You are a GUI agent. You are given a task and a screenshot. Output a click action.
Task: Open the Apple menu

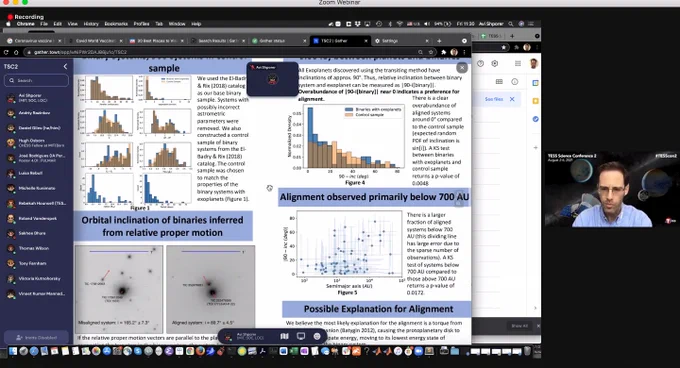point(8,24)
